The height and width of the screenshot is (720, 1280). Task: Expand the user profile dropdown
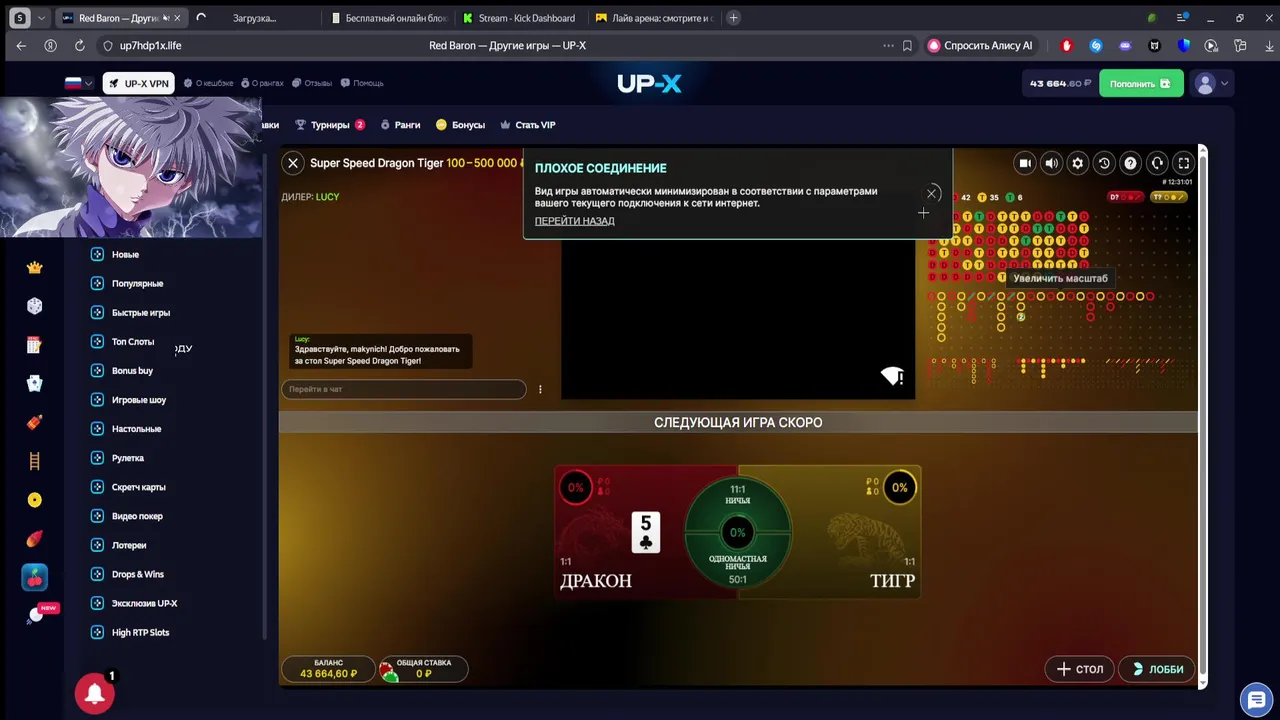(x=1212, y=84)
